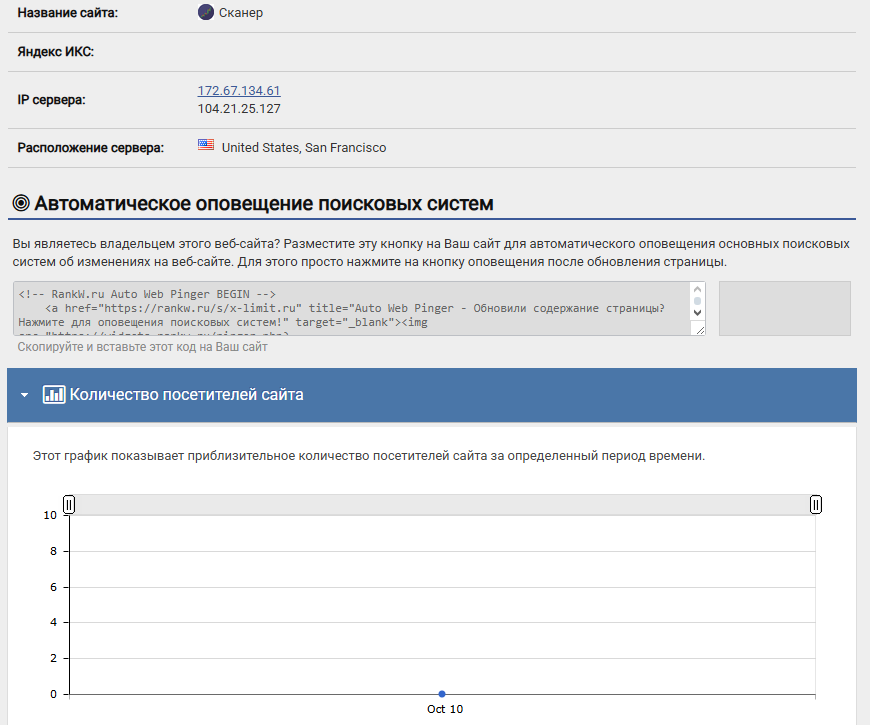Click the Количество посетителей сайта header title

click(186, 395)
